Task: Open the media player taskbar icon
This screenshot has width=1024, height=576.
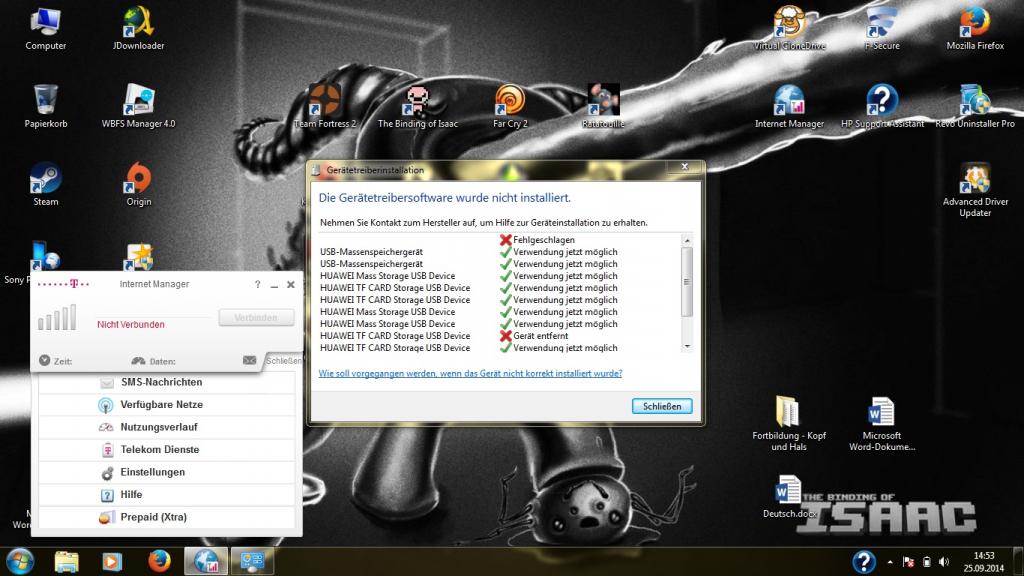Action: [112, 562]
